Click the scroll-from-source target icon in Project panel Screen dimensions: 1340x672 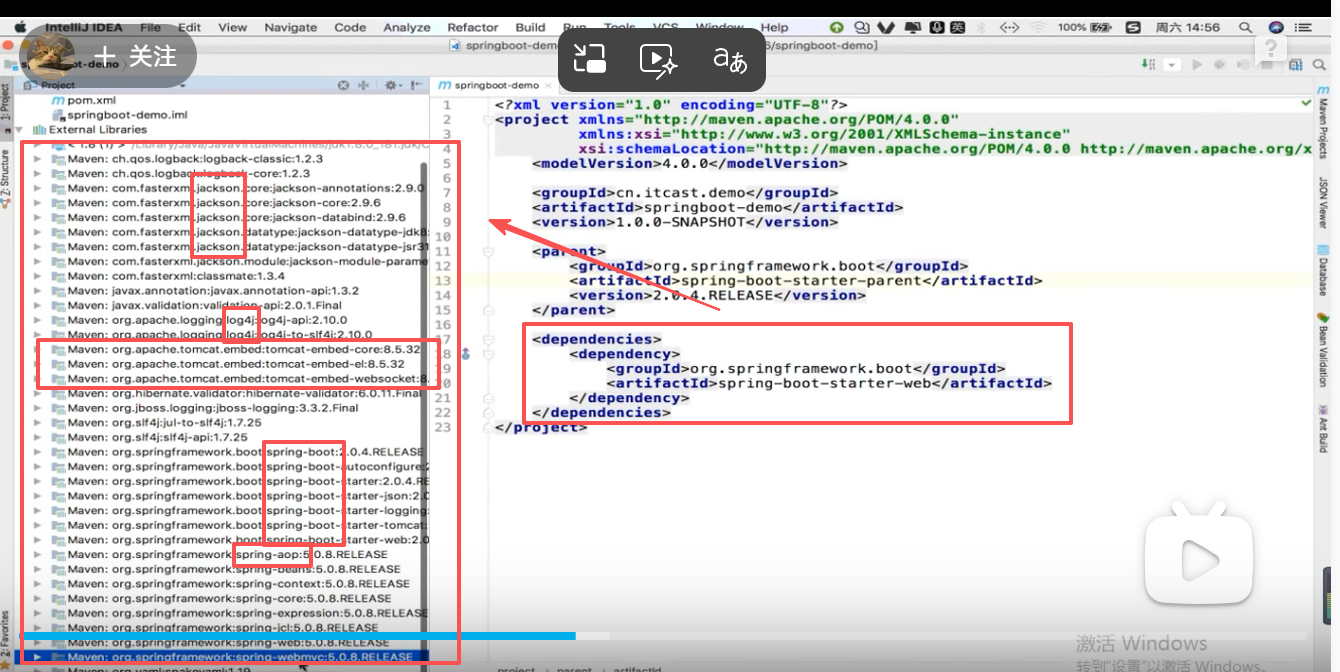click(x=343, y=86)
